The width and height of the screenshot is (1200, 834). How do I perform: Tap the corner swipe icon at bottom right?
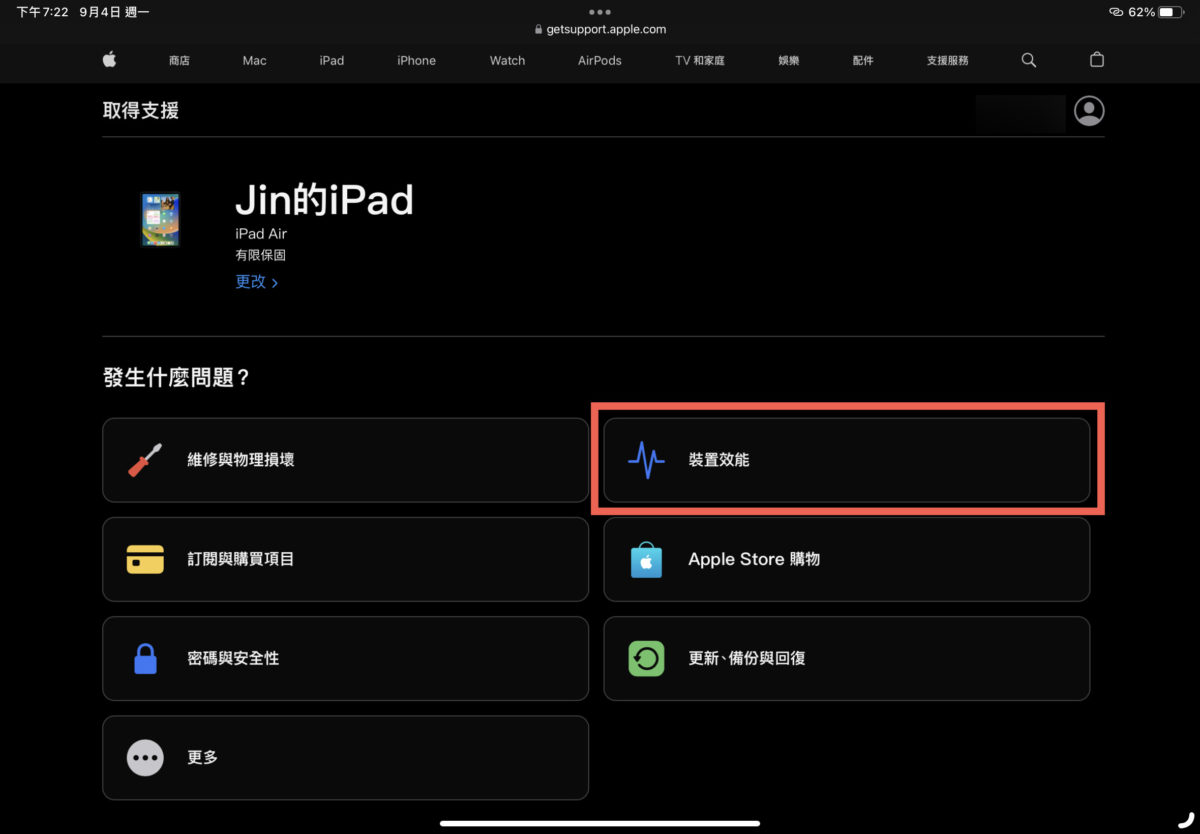pos(1186,820)
